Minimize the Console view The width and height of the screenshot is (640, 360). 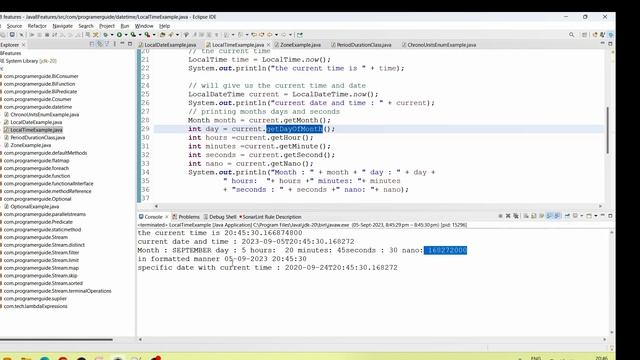tap(602, 215)
